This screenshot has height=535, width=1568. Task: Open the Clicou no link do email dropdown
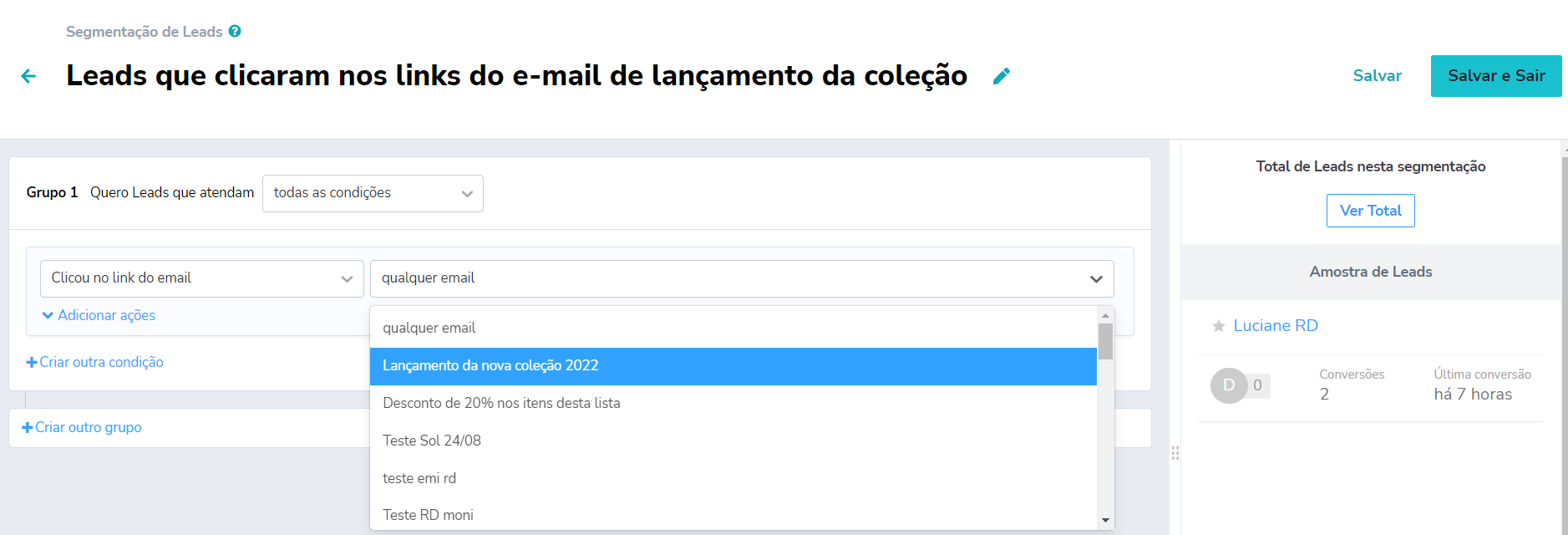pos(200,278)
